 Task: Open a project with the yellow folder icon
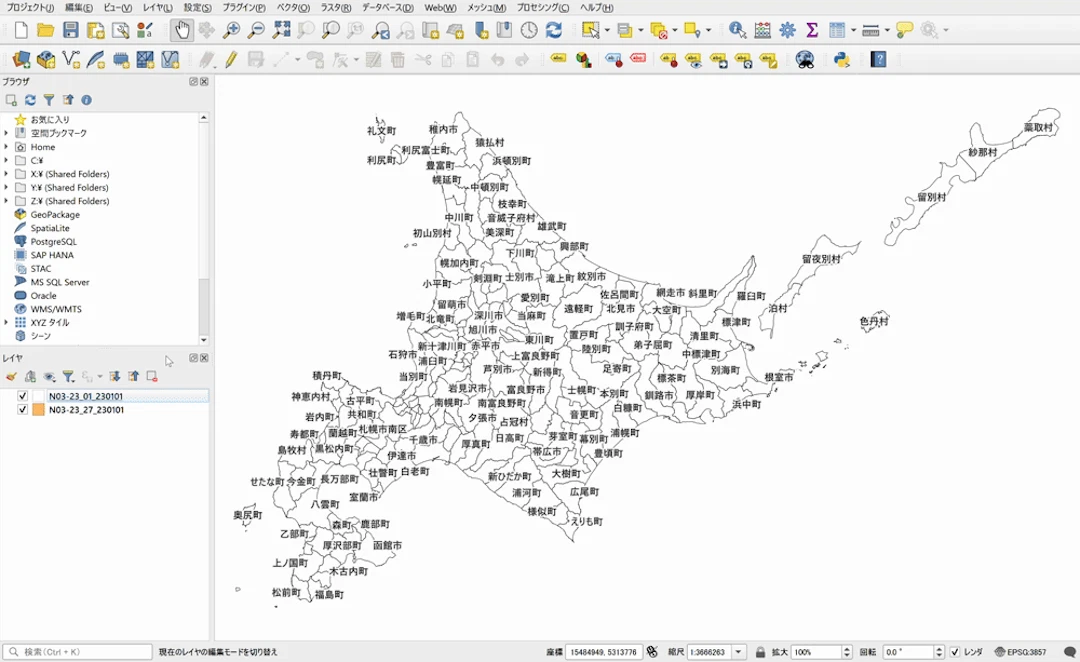point(45,30)
